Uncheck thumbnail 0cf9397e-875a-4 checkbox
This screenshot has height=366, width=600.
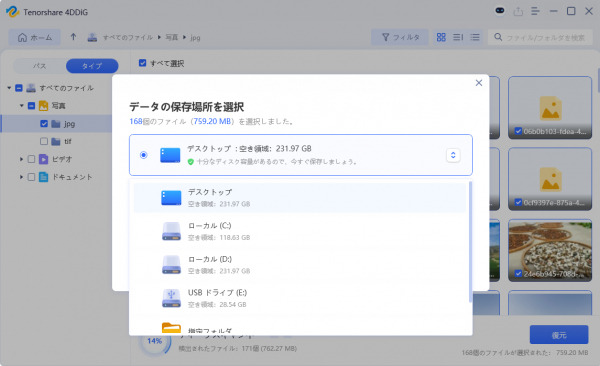pos(518,202)
